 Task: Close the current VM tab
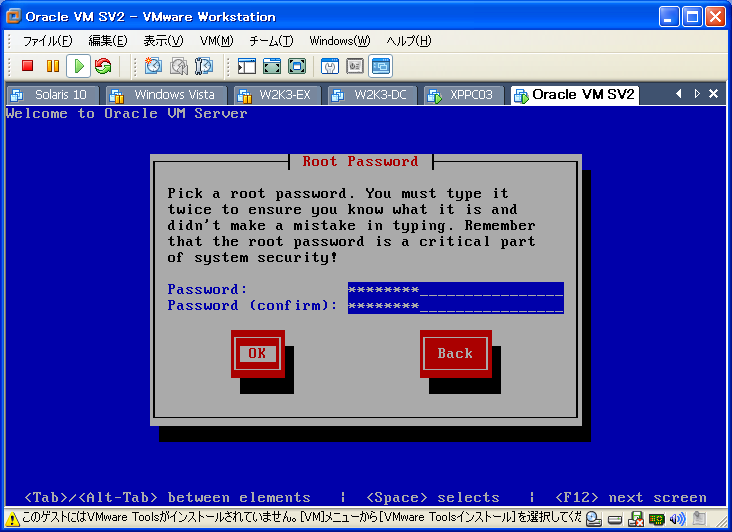[x=713, y=94]
